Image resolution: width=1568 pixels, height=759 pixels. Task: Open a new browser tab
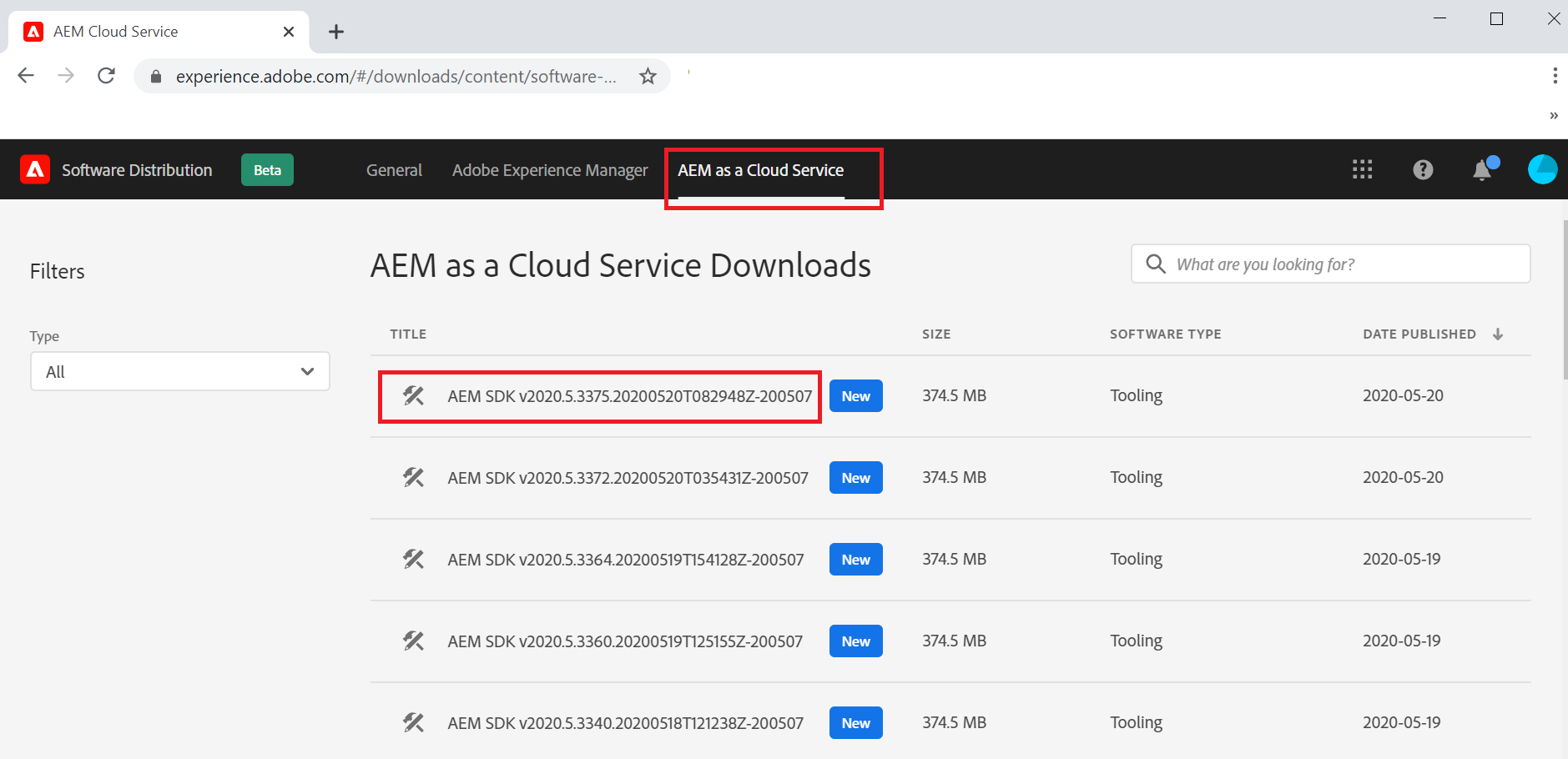[x=336, y=32]
